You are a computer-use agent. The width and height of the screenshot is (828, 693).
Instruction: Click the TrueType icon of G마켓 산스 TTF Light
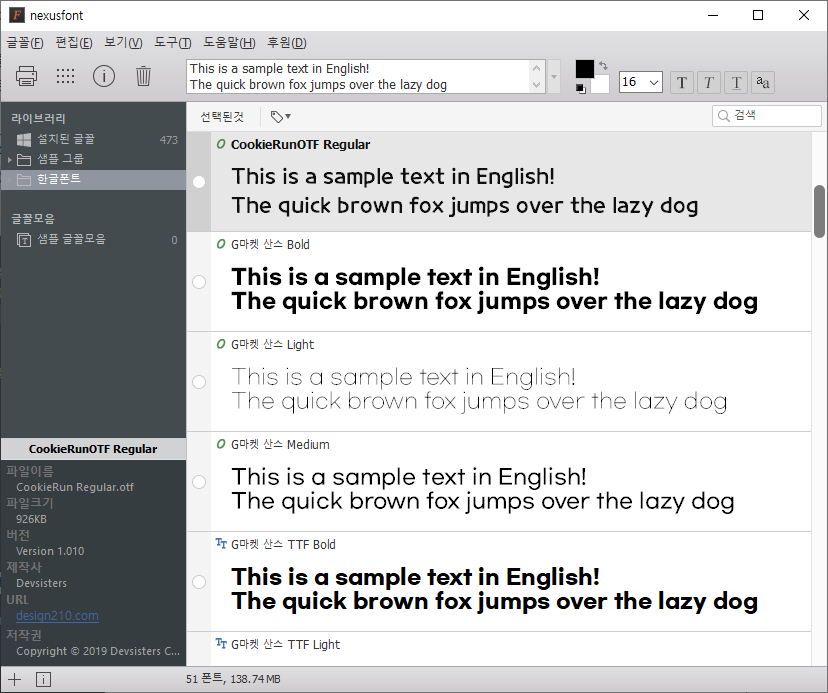point(221,643)
